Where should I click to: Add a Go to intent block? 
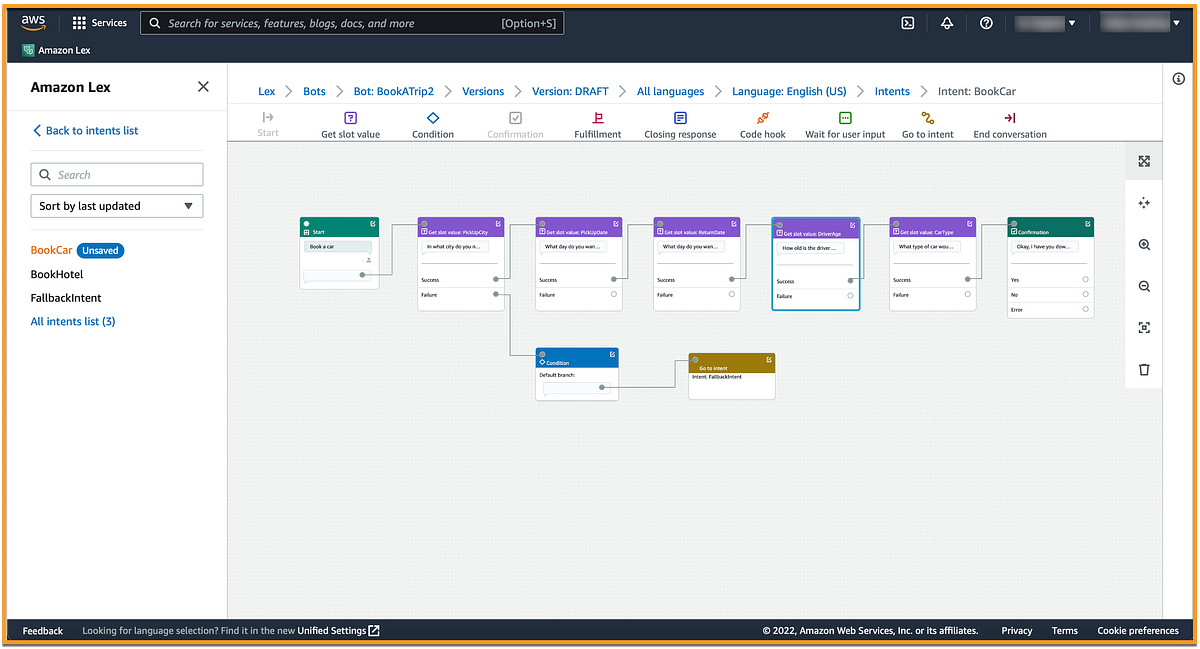tap(926, 125)
